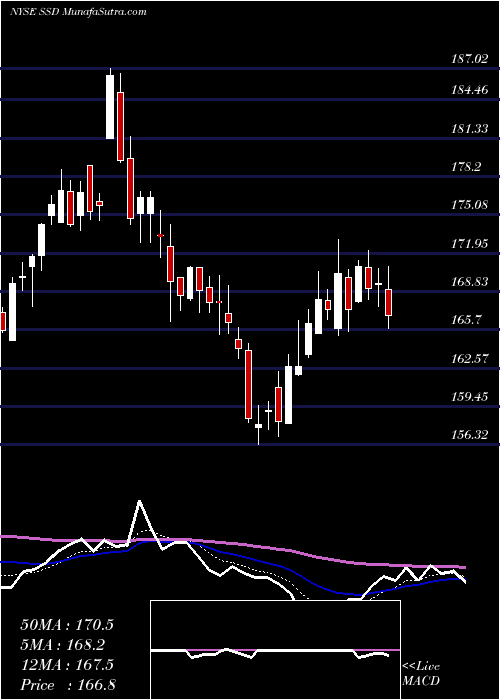Select the 175.08 price level label
The image size is (500, 700).
pyautogui.click(x=469, y=205)
